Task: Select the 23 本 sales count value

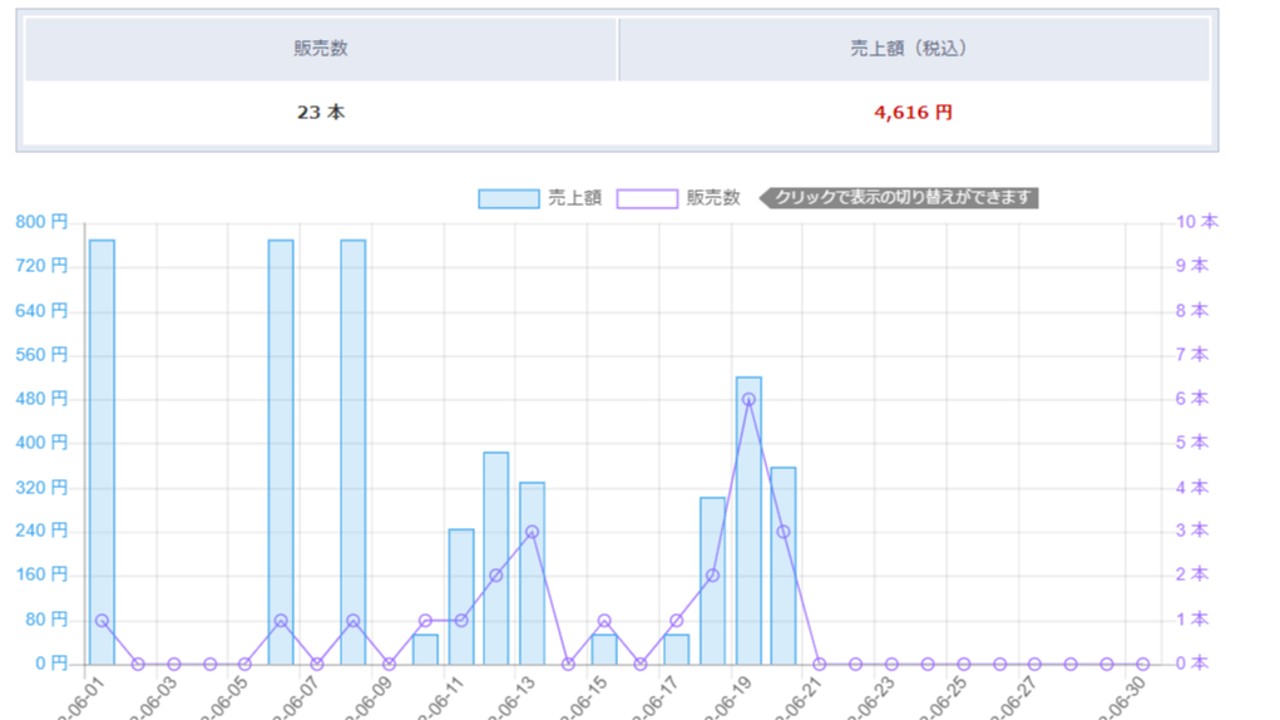Action: pos(321,113)
